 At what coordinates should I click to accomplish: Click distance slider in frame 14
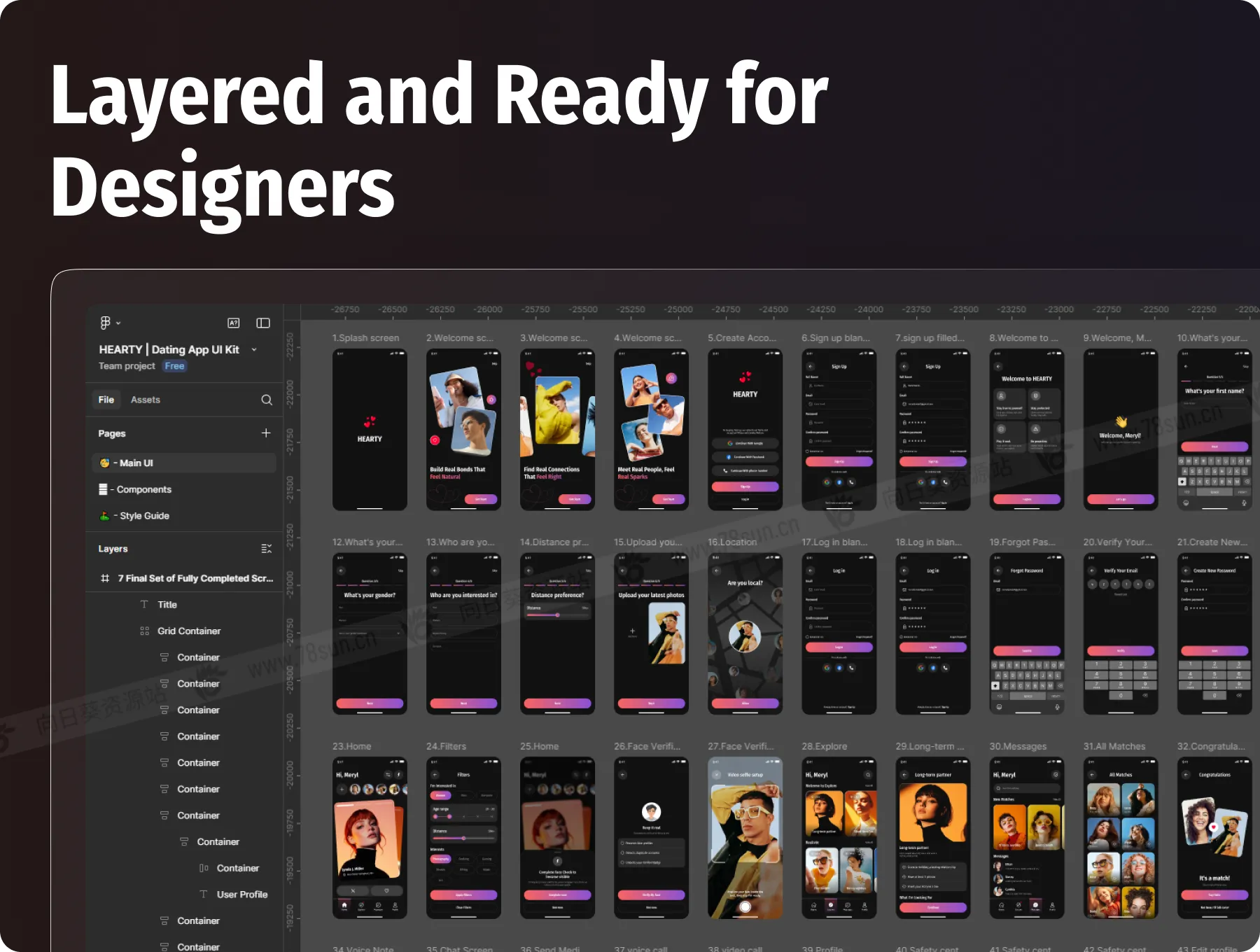(x=557, y=615)
